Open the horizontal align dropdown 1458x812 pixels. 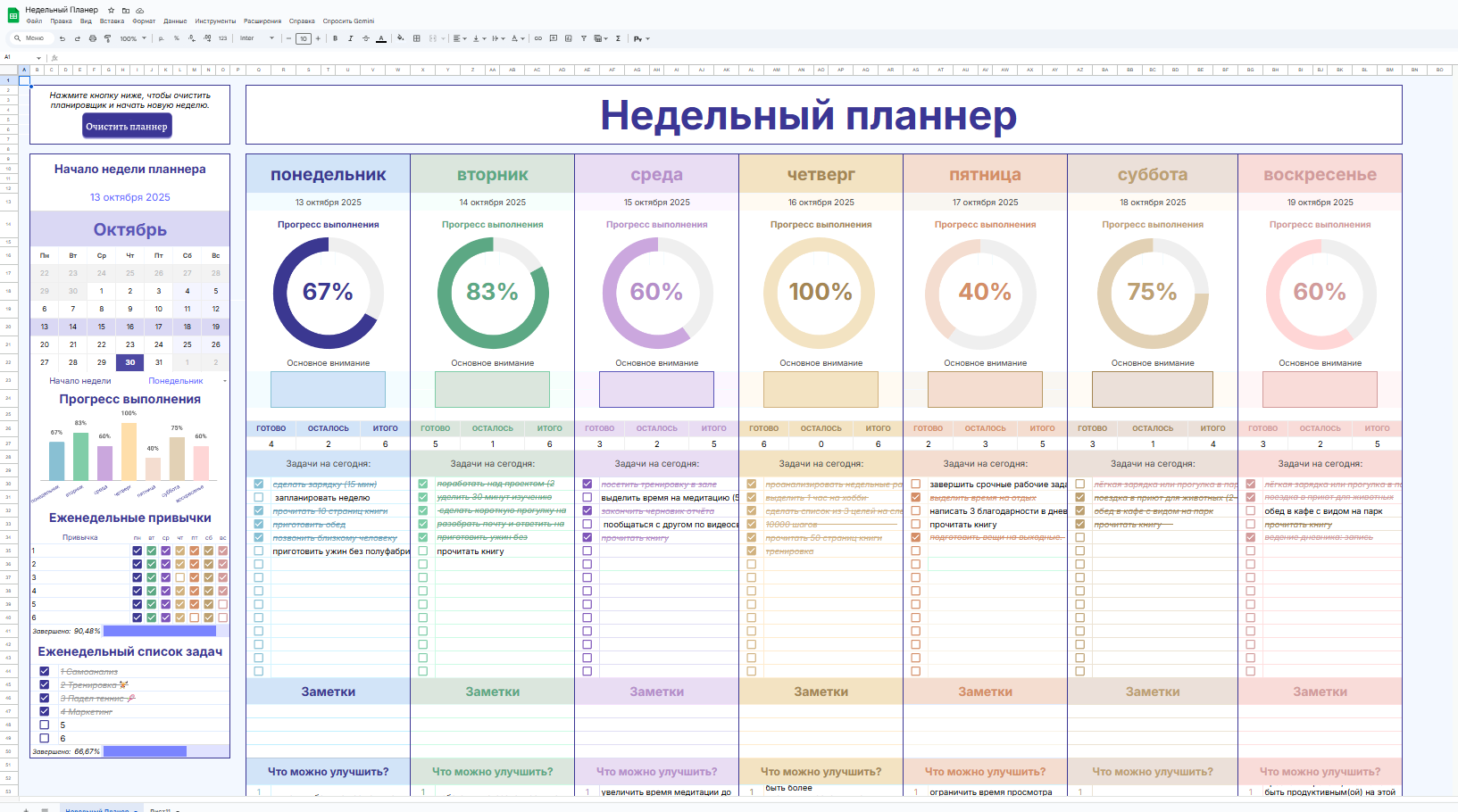pos(459,38)
